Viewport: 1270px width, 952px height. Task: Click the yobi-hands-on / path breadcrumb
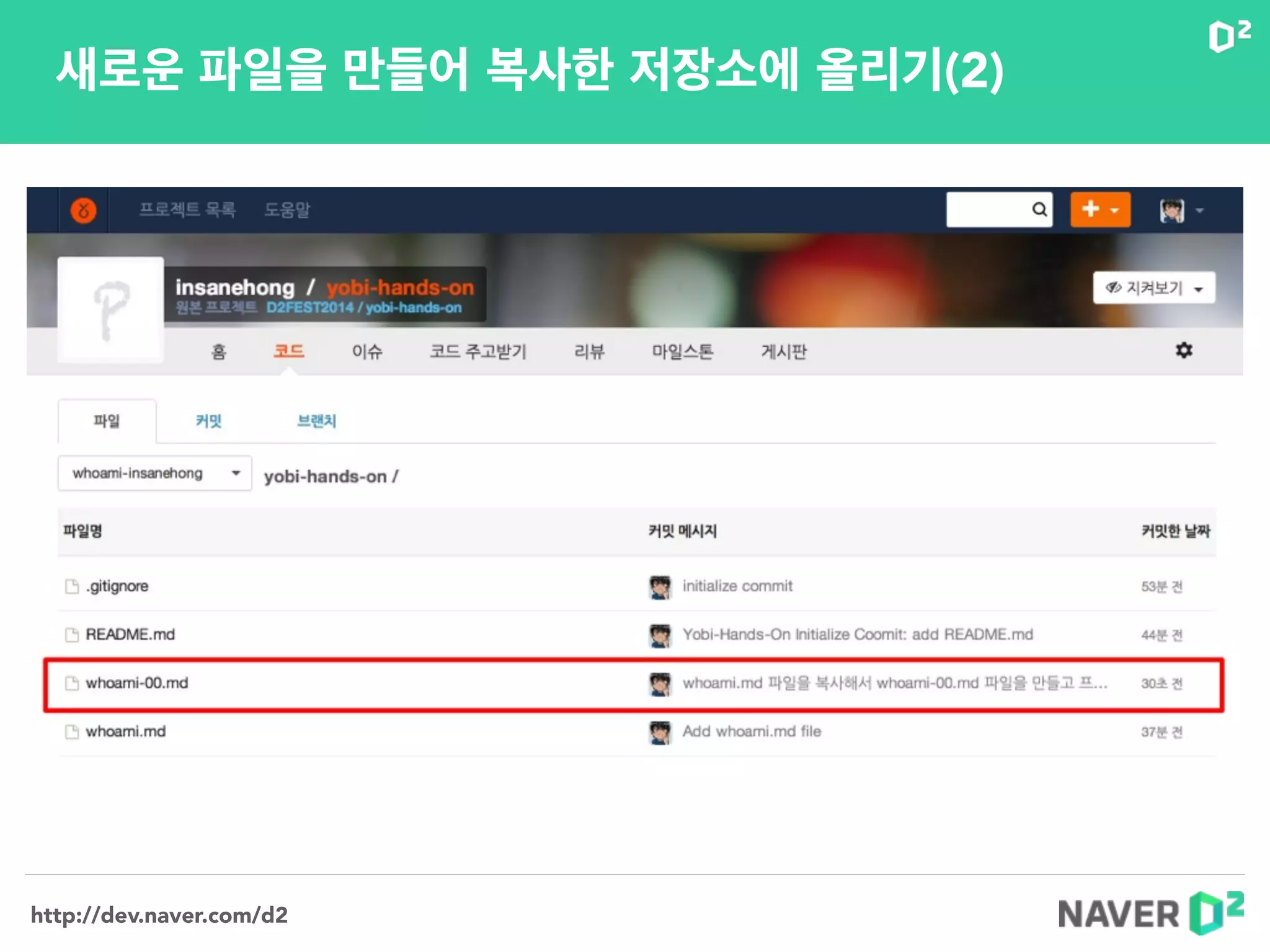331,476
